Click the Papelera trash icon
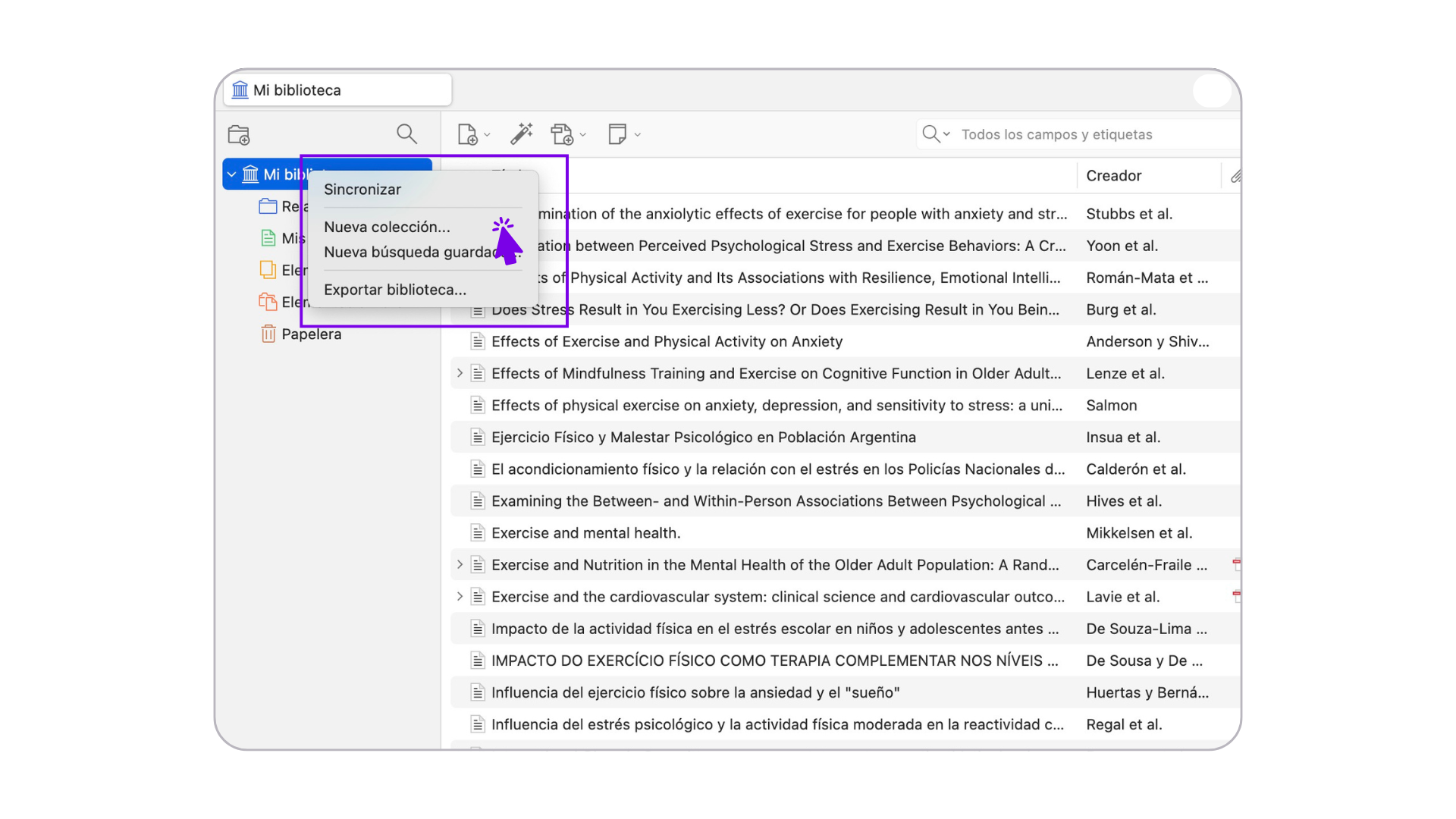Viewport: 1456px width, 819px height. (x=268, y=334)
